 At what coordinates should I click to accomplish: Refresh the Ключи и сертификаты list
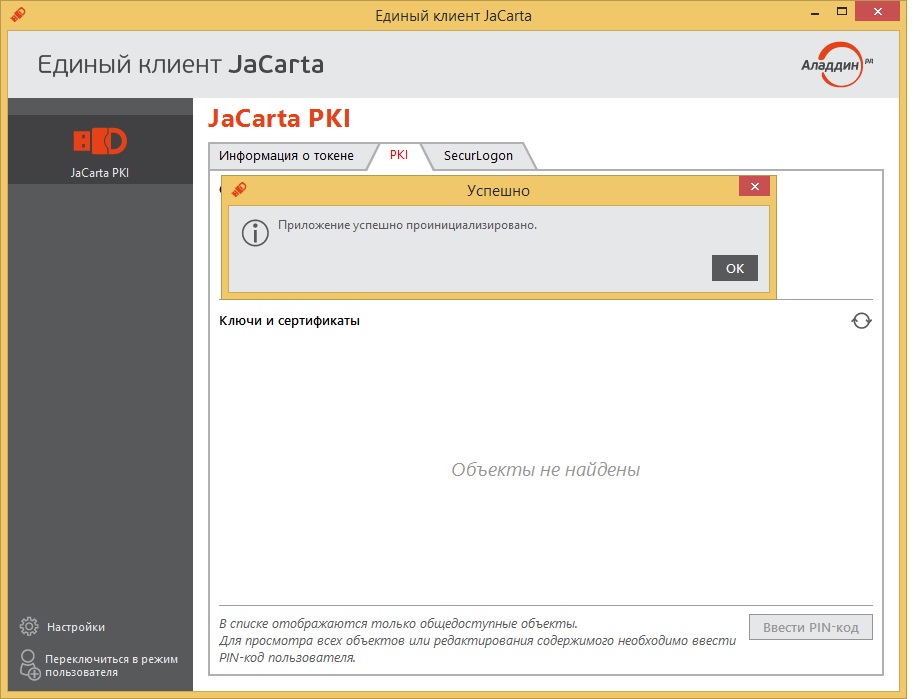[861, 321]
